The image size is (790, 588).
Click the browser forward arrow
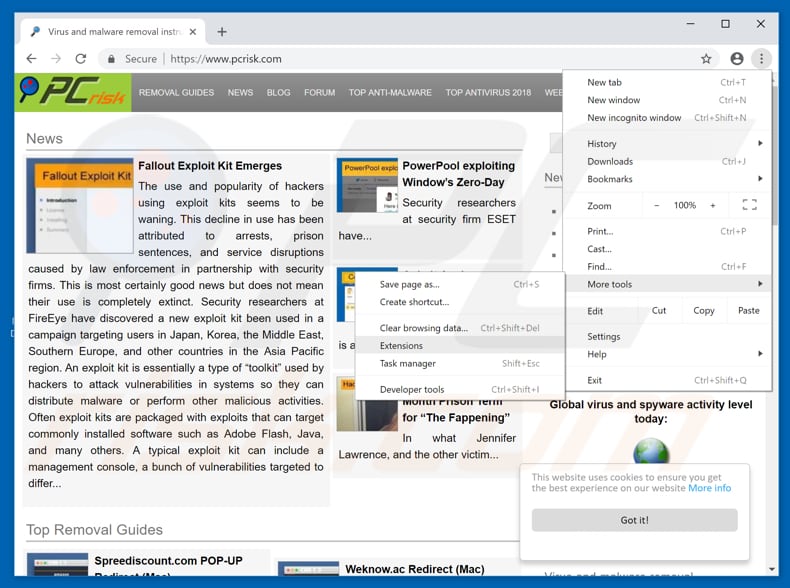pos(56,58)
